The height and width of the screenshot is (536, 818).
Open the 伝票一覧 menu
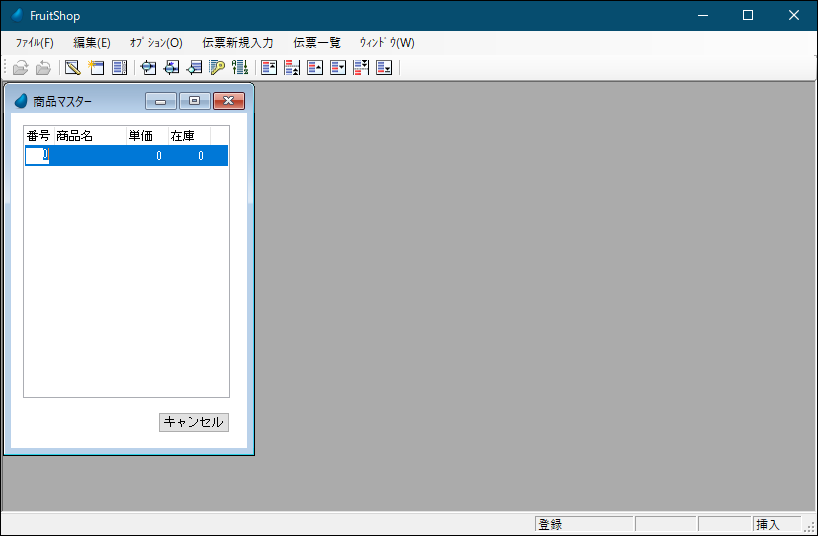pyautogui.click(x=317, y=43)
